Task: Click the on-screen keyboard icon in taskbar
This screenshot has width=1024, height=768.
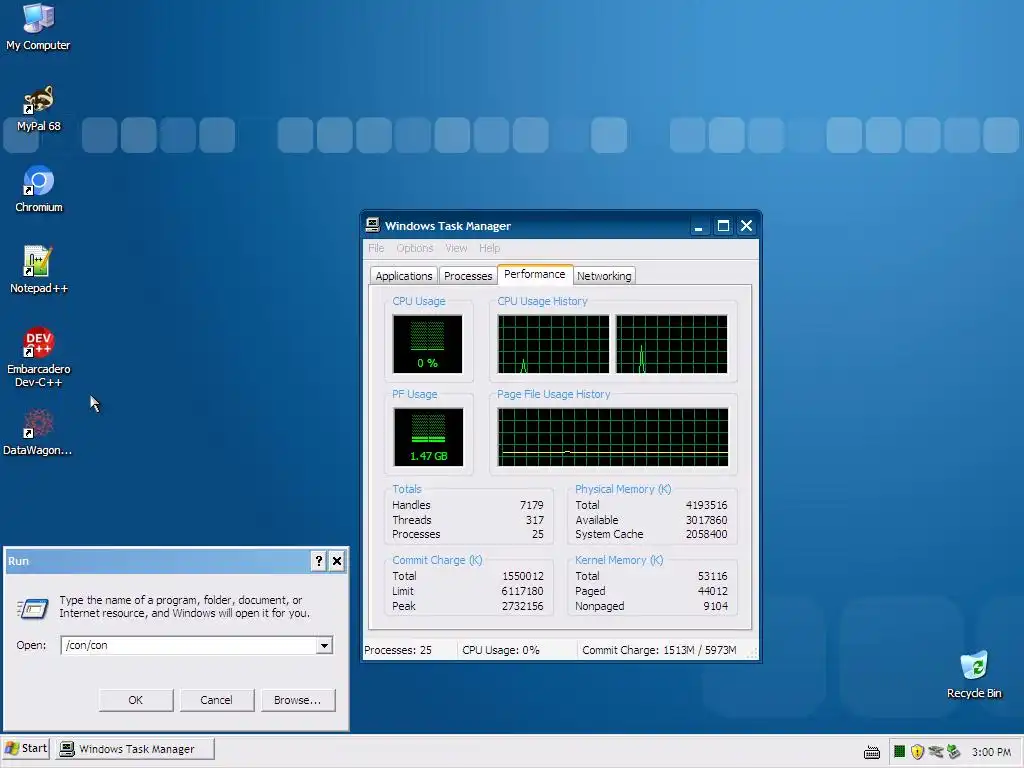Action: (872, 752)
